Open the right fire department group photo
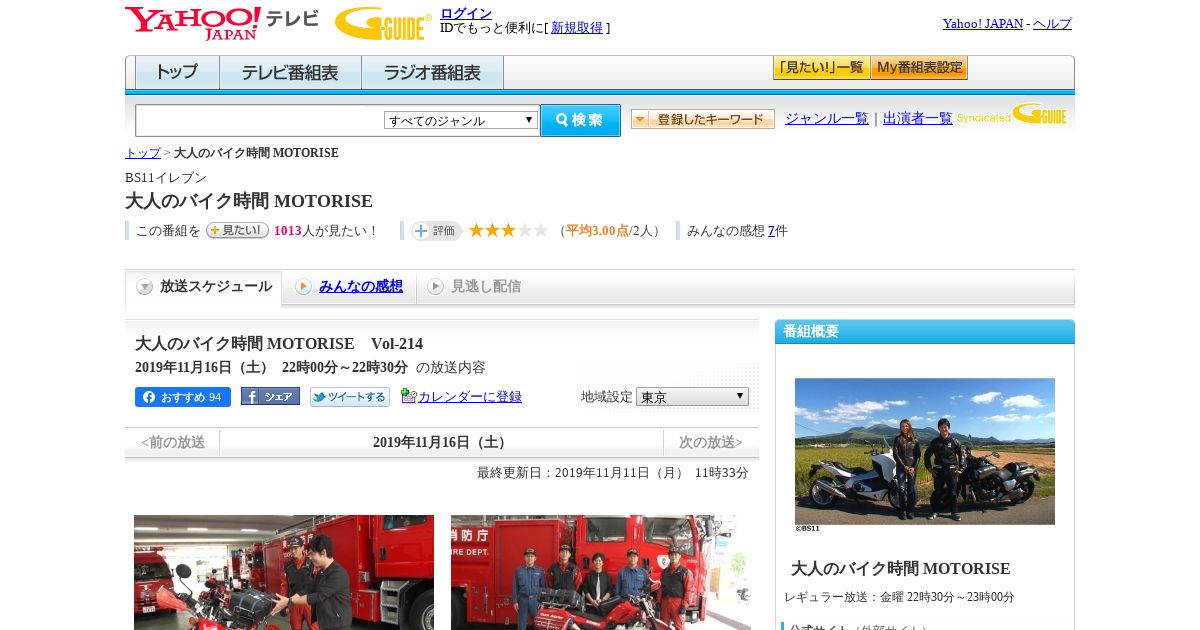The height and width of the screenshot is (630, 1200). (x=601, y=572)
